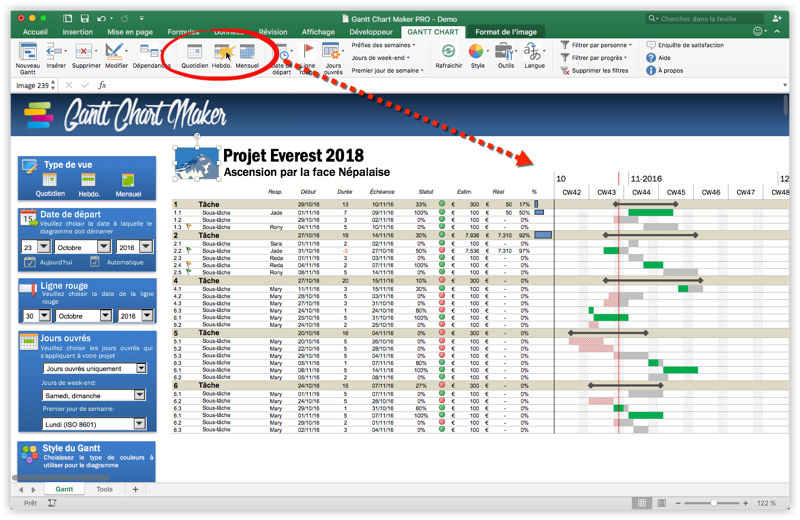
Task: Open Ligne rouge month dropdown Octobre
Action: [106, 316]
